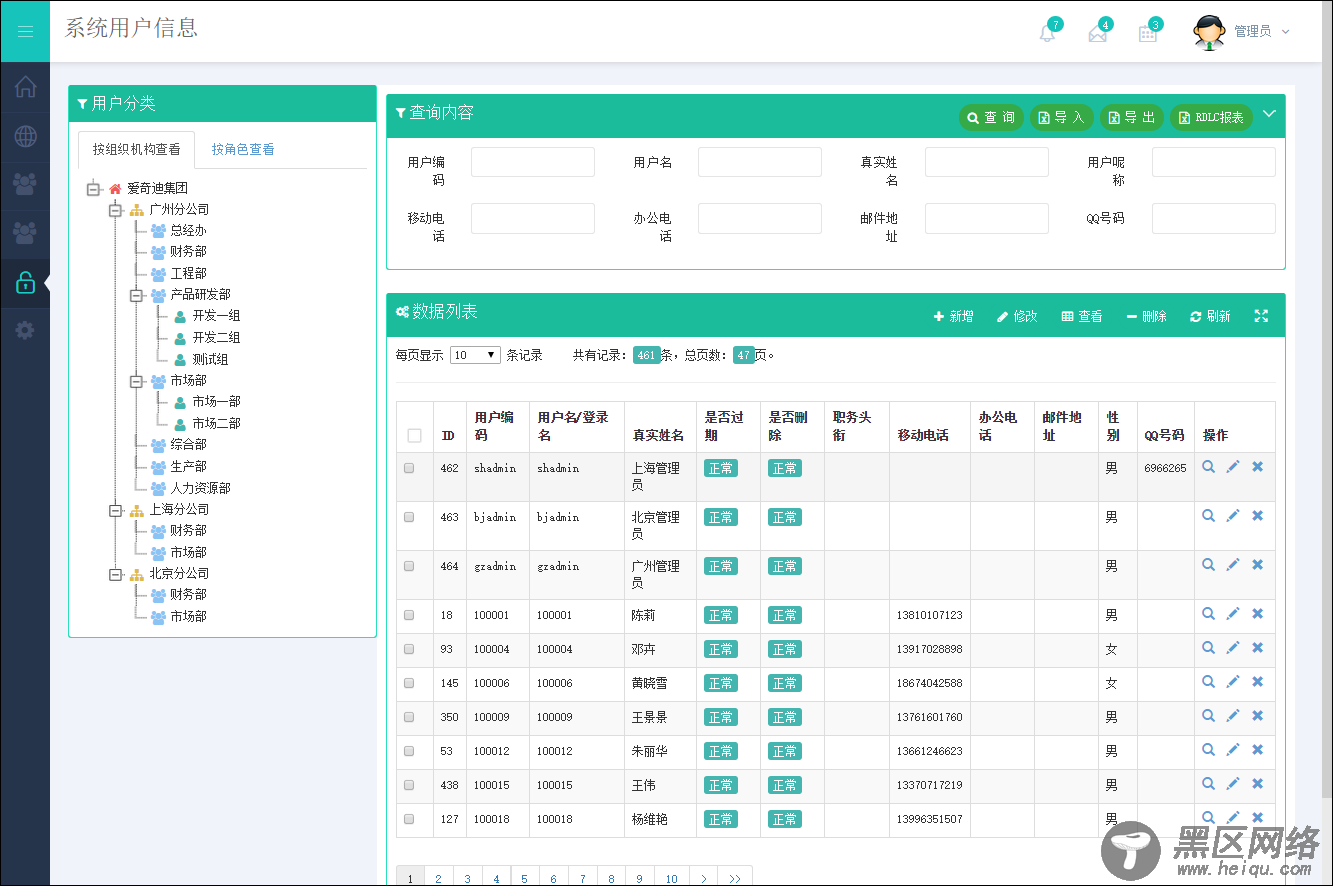Check the row checkbox for 朱丽华
This screenshot has height=886, width=1333.
pyautogui.click(x=409, y=751)
